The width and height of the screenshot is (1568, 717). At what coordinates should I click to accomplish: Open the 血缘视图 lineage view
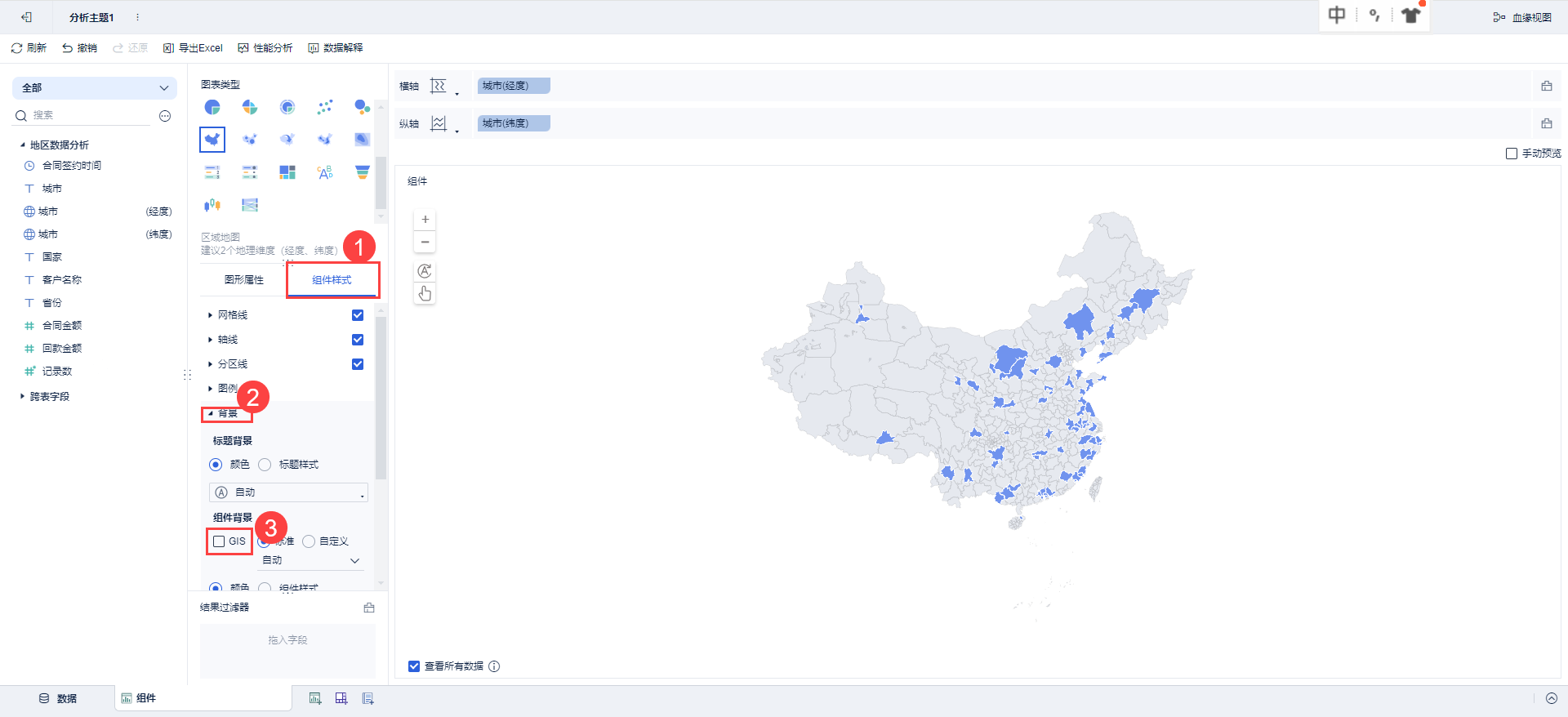[1522, 17]
